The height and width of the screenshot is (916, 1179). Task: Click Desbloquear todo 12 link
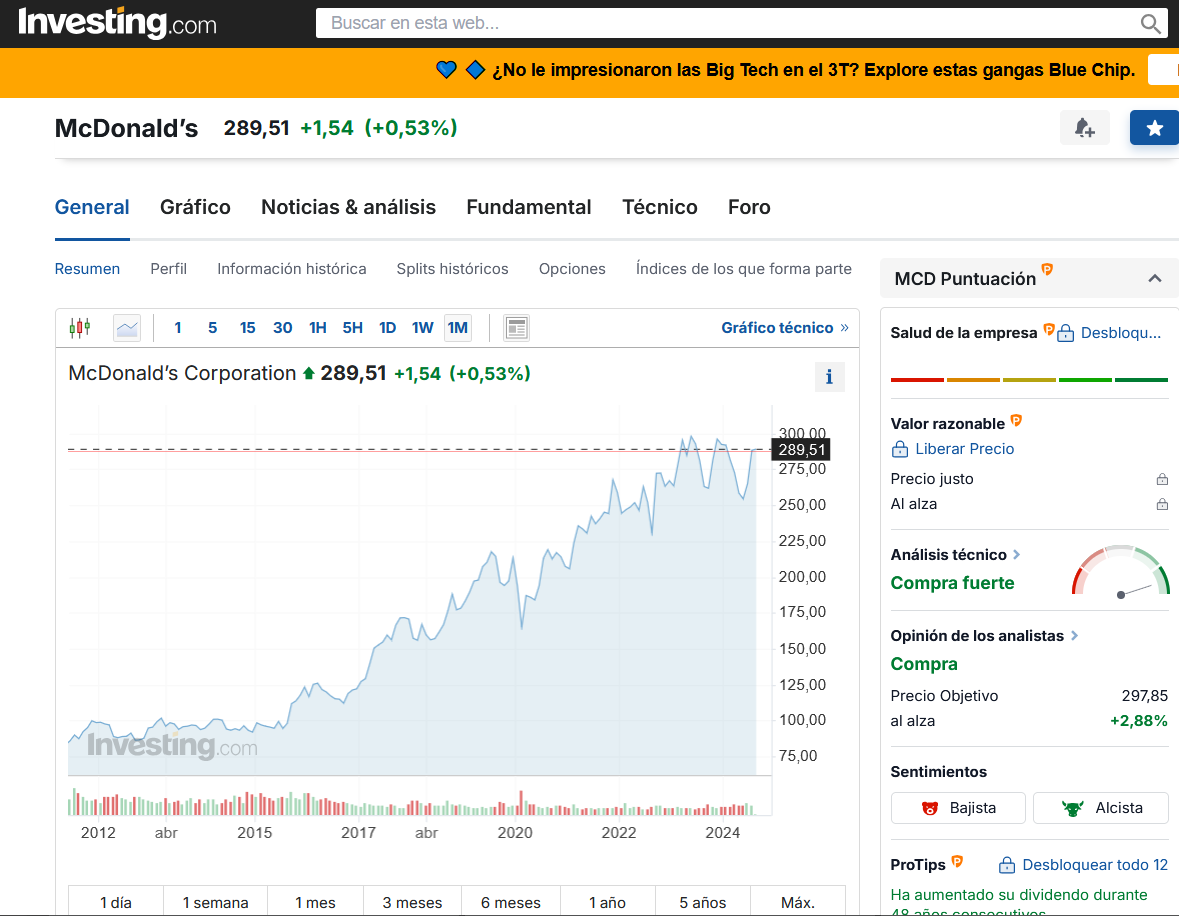(1096, 866)
